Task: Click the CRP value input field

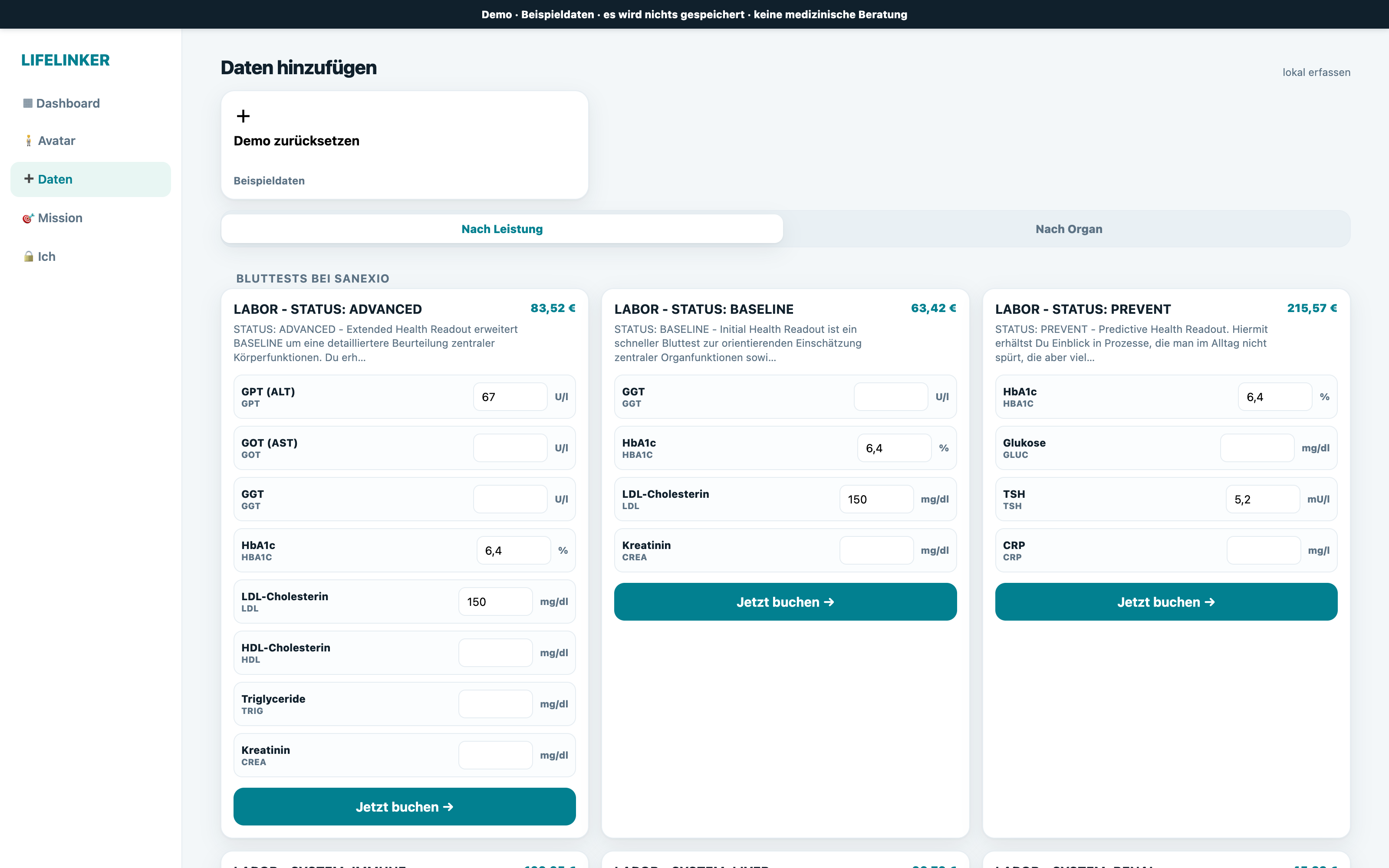Action: click(x=1263, y=550)
